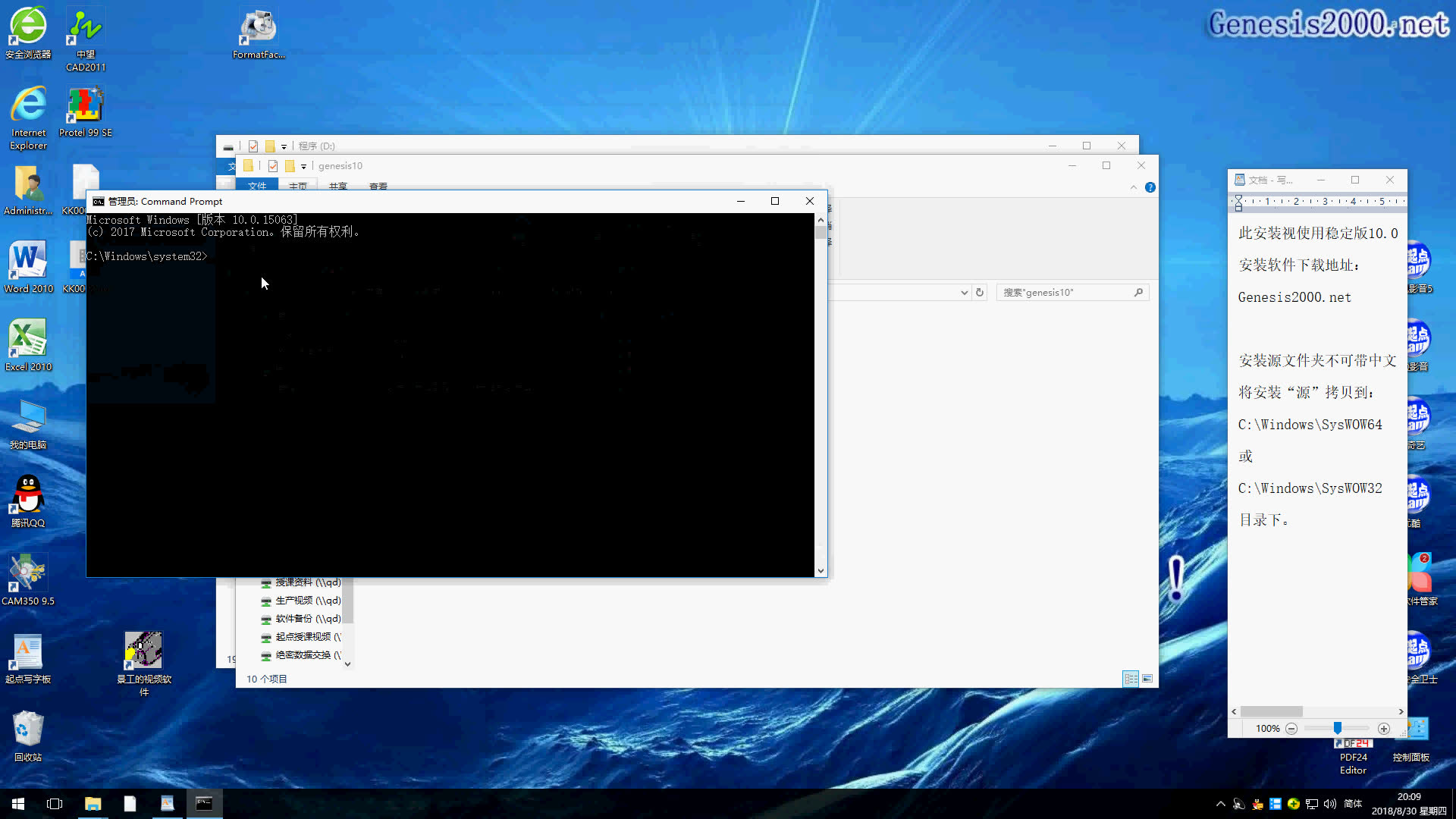The height and width of the screenshot is (819, 1456).
Task: Click the Explorer help question mark icon
Action: point(1150,187)
